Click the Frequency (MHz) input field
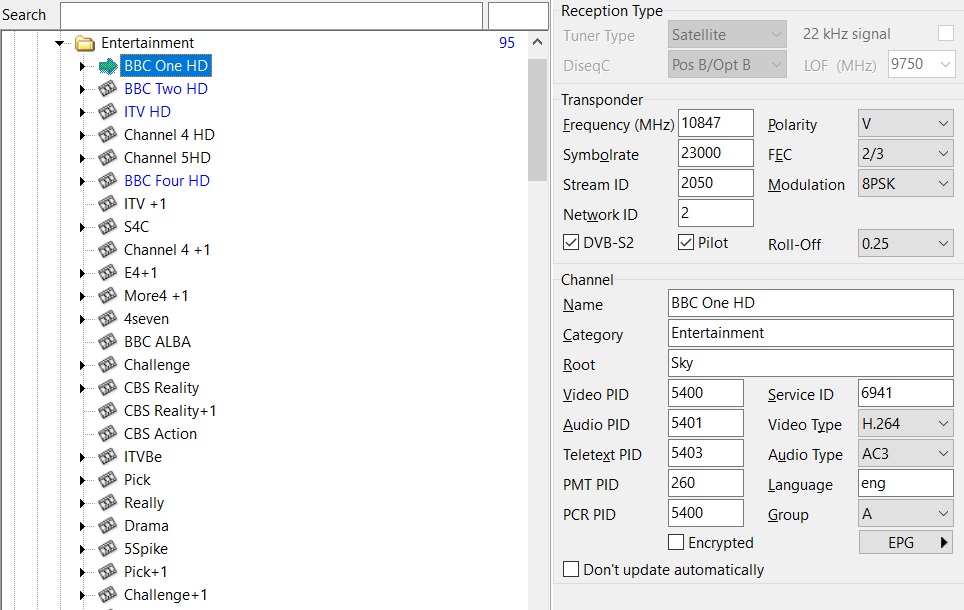The image size is (964, 610). point(715,124)
